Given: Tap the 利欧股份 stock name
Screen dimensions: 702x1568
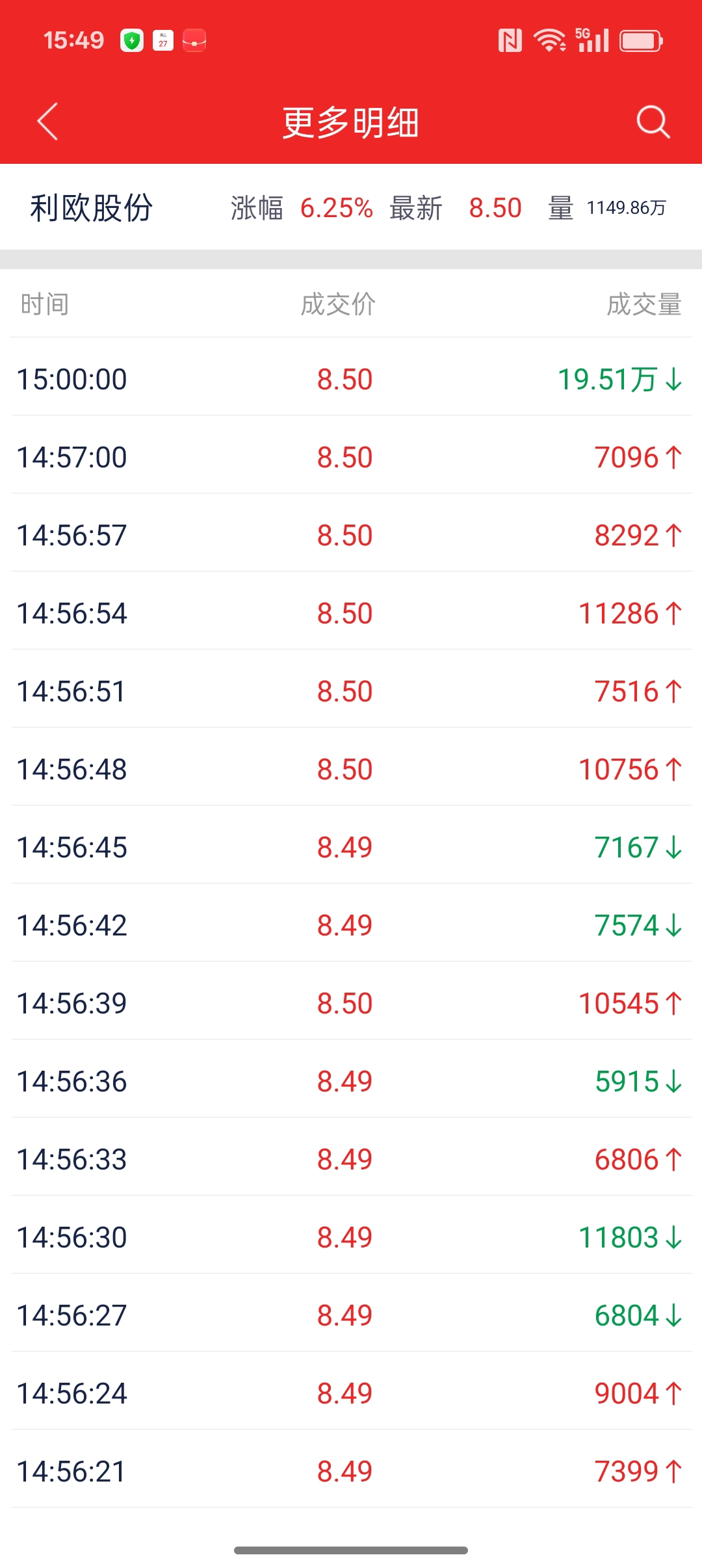Looking at the screenshot, I should tap(91, 208).
